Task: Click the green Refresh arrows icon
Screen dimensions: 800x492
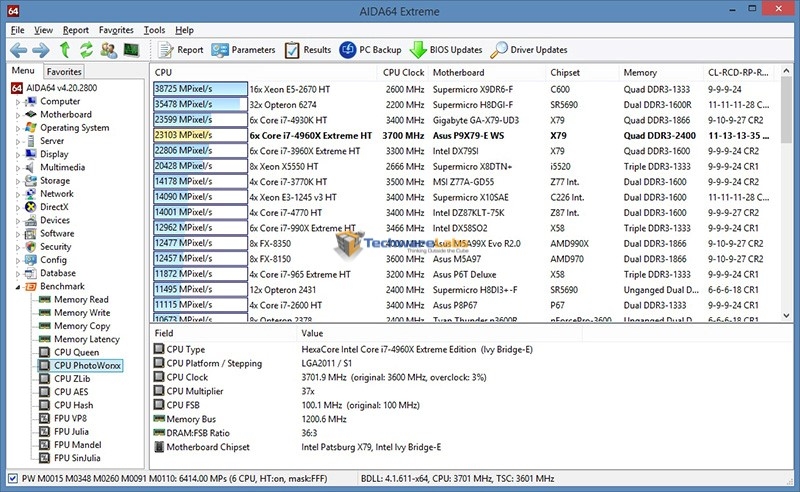Action: point(86,50)
